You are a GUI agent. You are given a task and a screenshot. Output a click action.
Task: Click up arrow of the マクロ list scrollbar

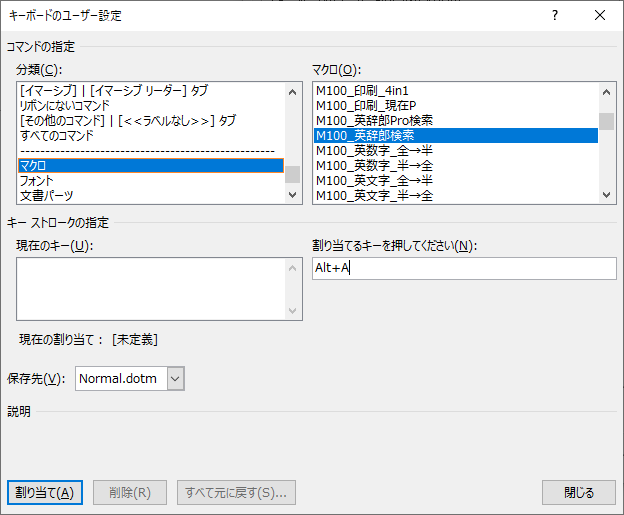click(606, 92)
